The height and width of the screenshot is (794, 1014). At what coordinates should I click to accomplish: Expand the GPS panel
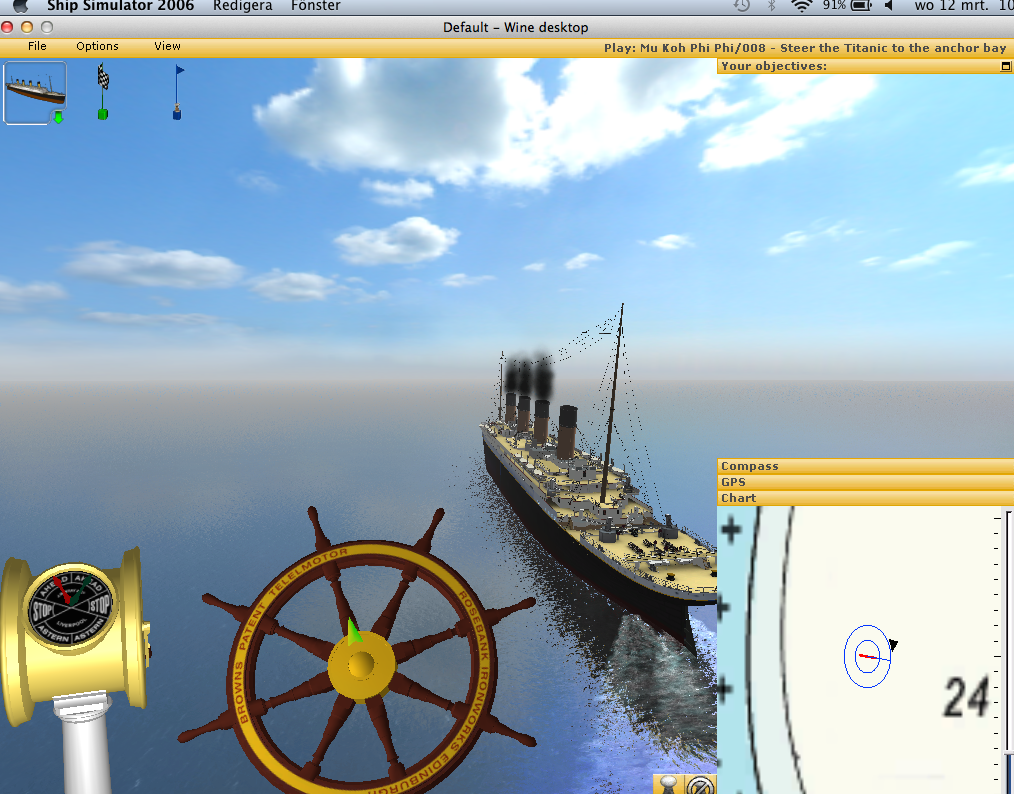point(864,482)
